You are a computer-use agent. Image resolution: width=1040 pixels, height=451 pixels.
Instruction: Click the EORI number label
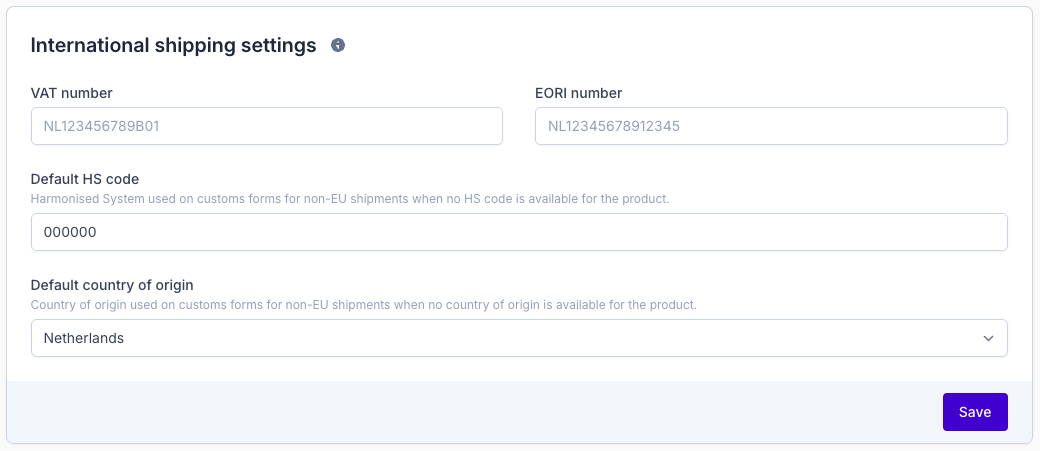579,93
